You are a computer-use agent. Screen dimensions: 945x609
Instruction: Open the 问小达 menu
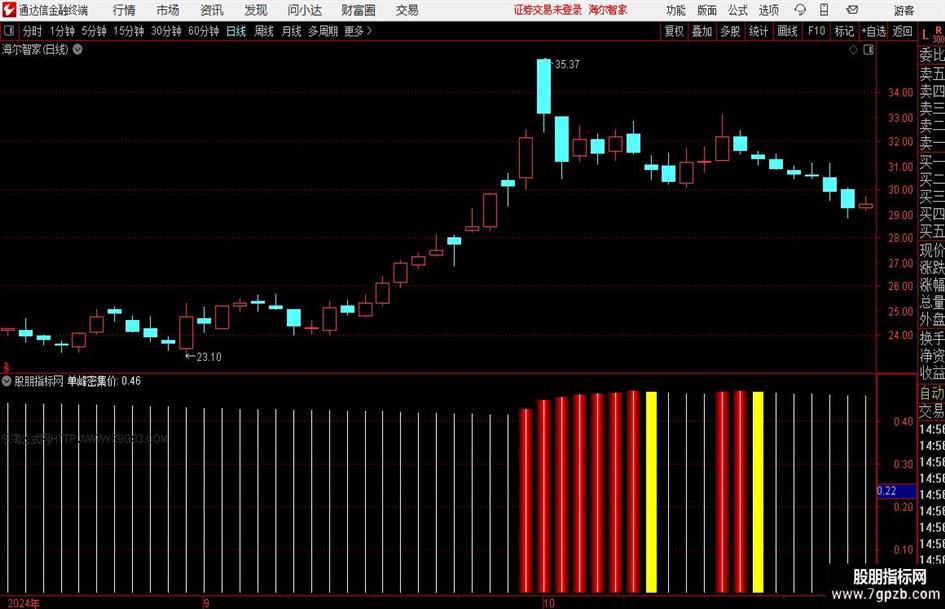pyautogui.click(x=304, y=10)
